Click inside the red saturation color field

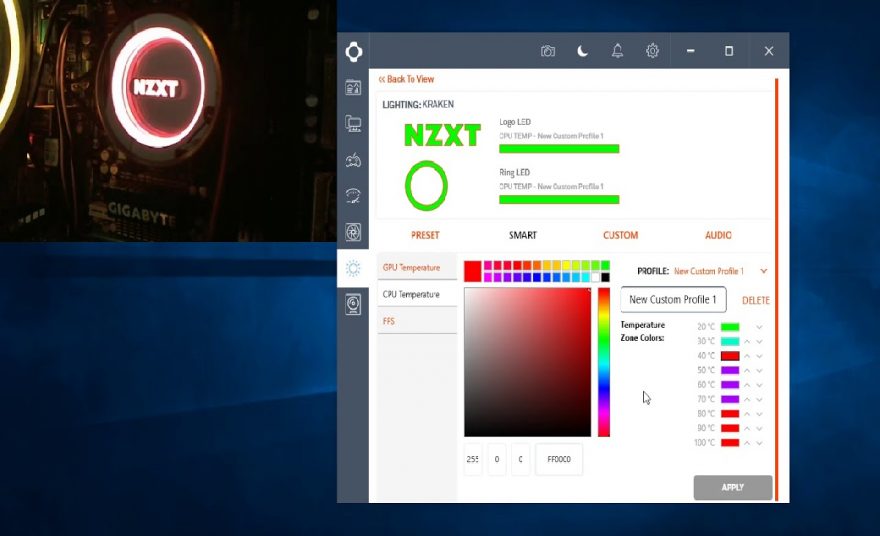(528, 362)
